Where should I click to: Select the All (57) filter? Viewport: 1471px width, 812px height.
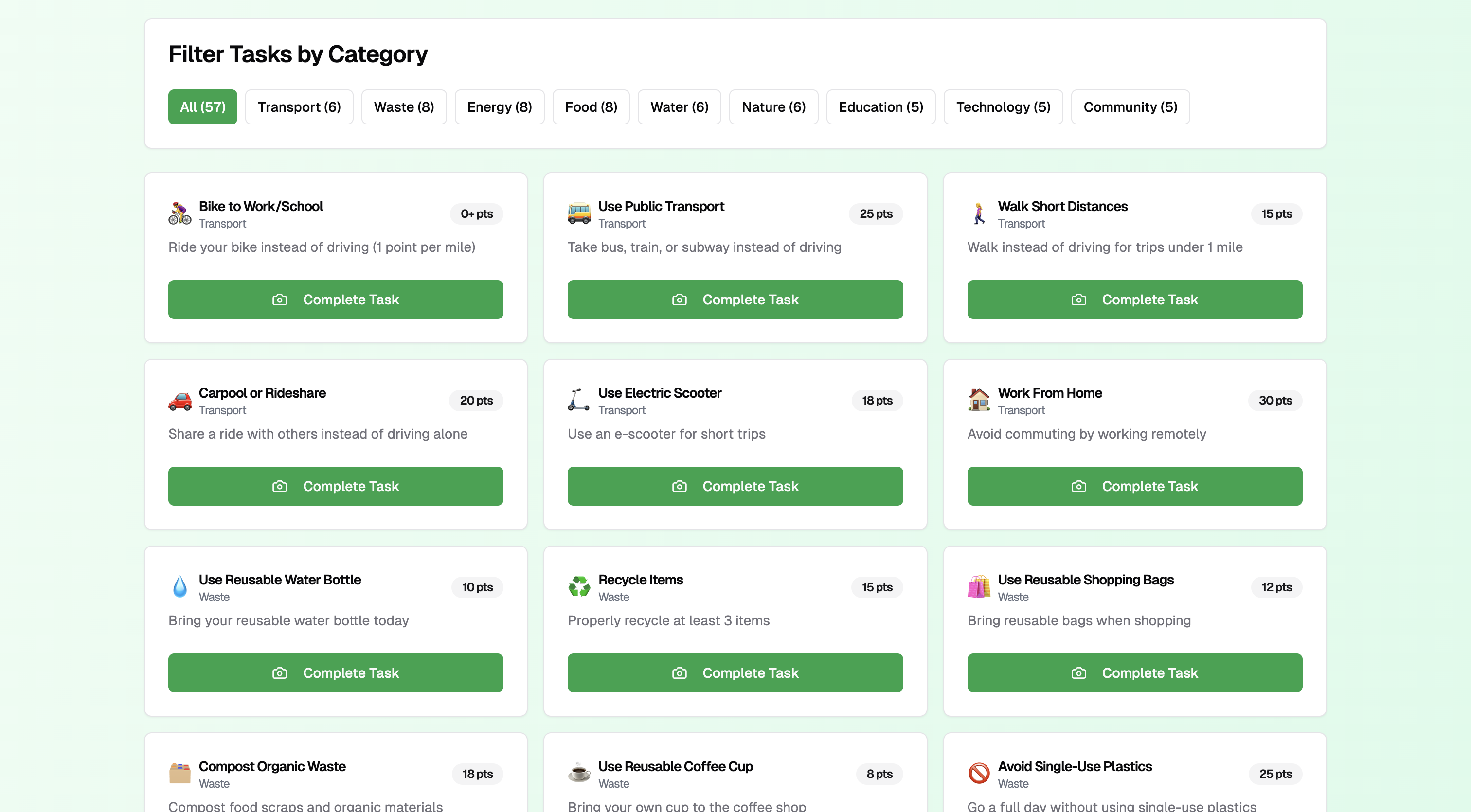(203, 107)
